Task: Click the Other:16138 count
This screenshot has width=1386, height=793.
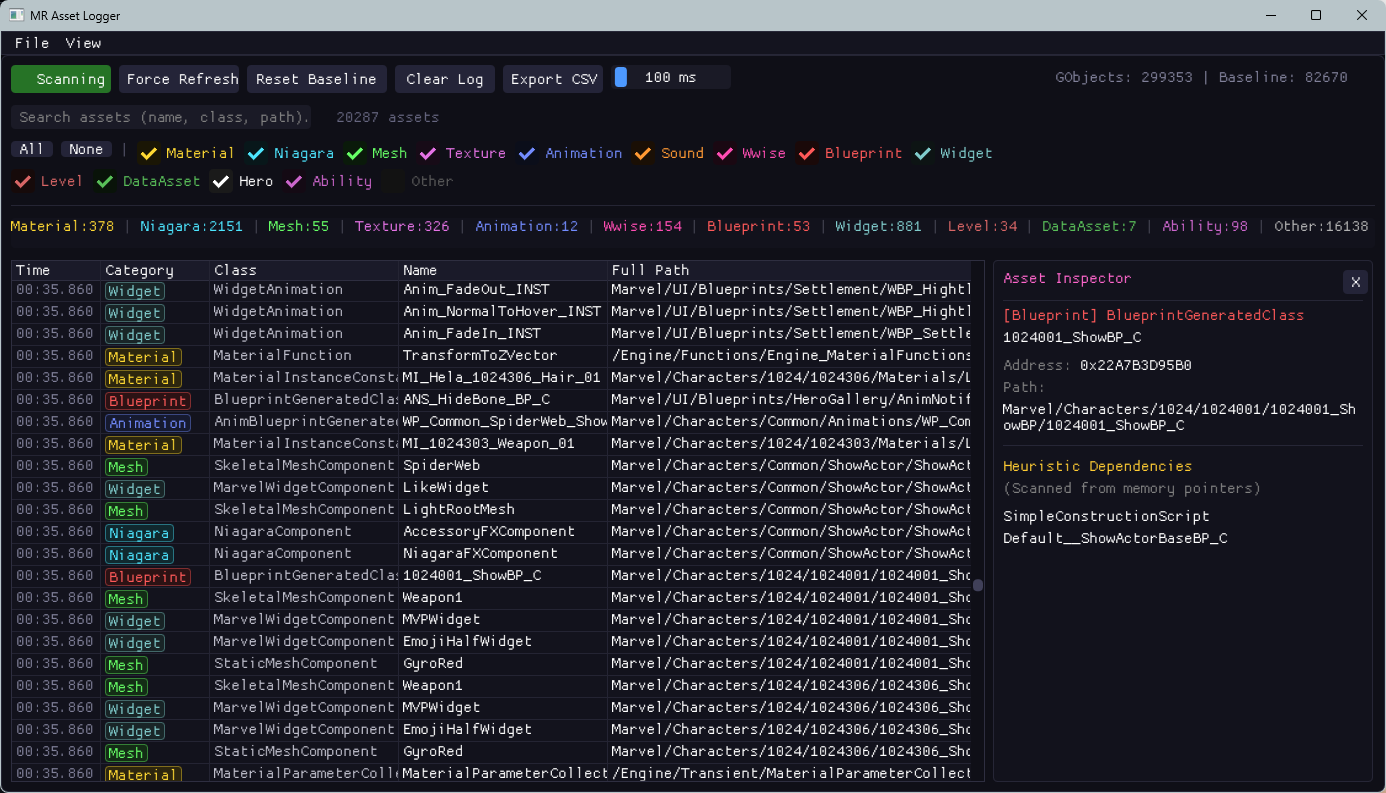Action: [x=1321, y=226]
